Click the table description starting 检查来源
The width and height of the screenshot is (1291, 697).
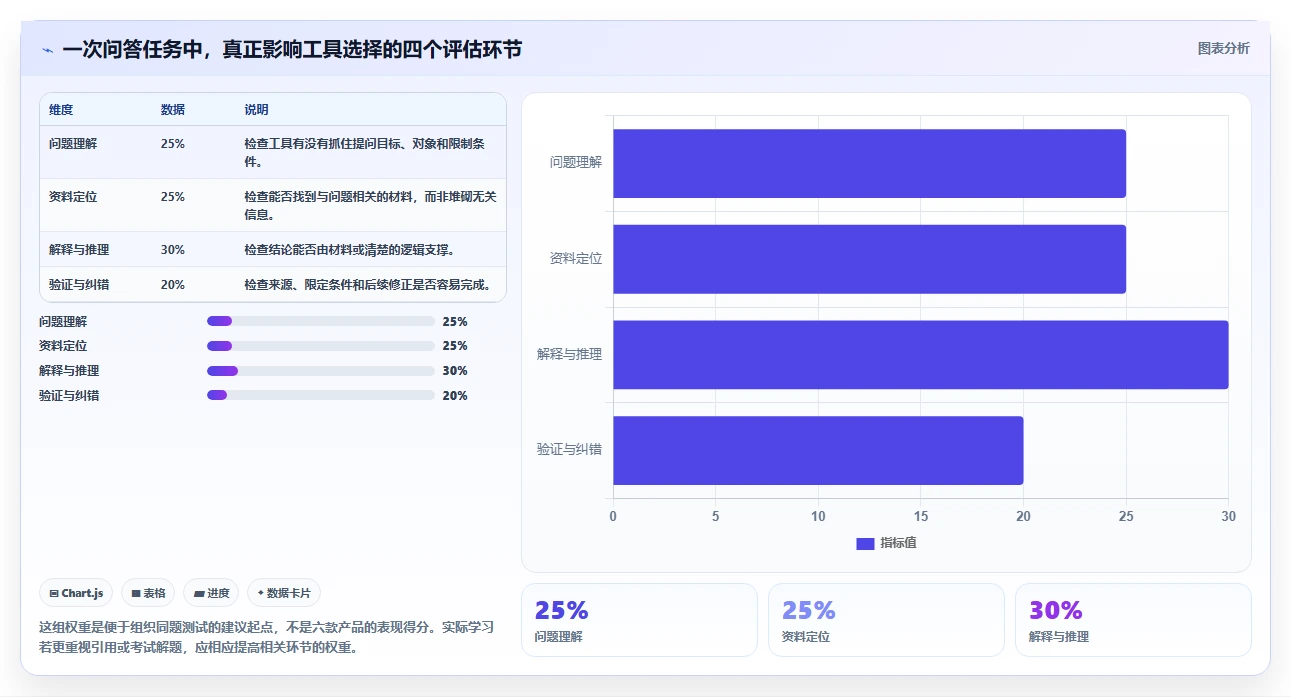coord(367,285)
